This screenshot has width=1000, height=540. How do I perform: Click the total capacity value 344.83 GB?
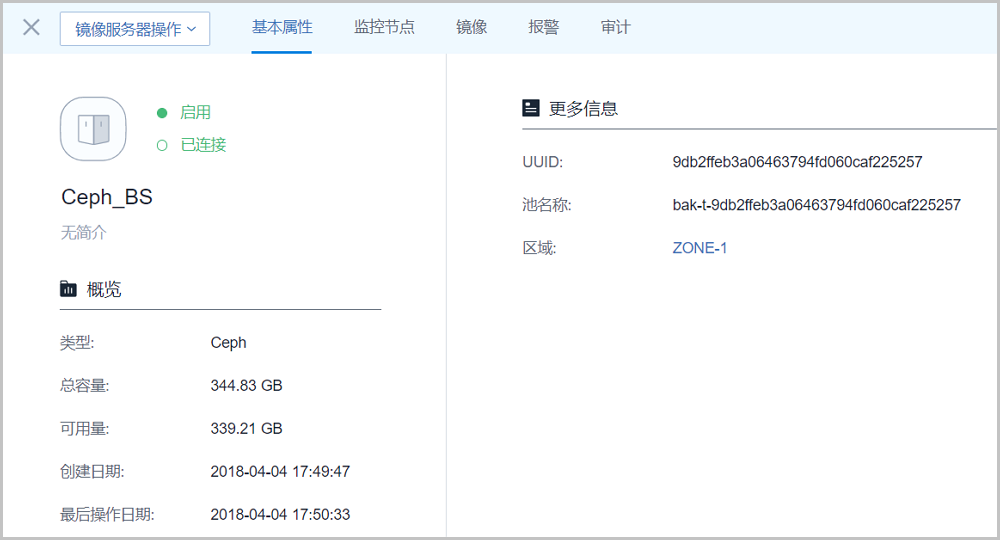coord(246,386)
